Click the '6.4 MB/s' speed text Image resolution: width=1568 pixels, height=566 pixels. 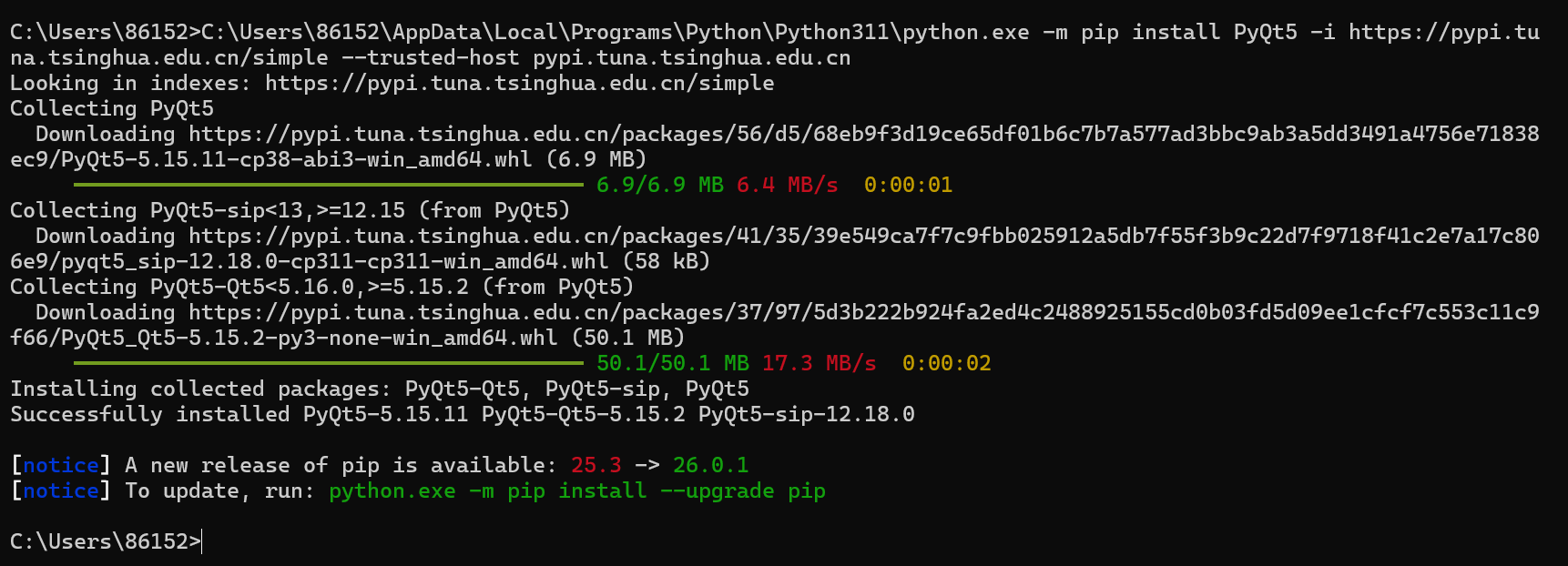(788, 185)
